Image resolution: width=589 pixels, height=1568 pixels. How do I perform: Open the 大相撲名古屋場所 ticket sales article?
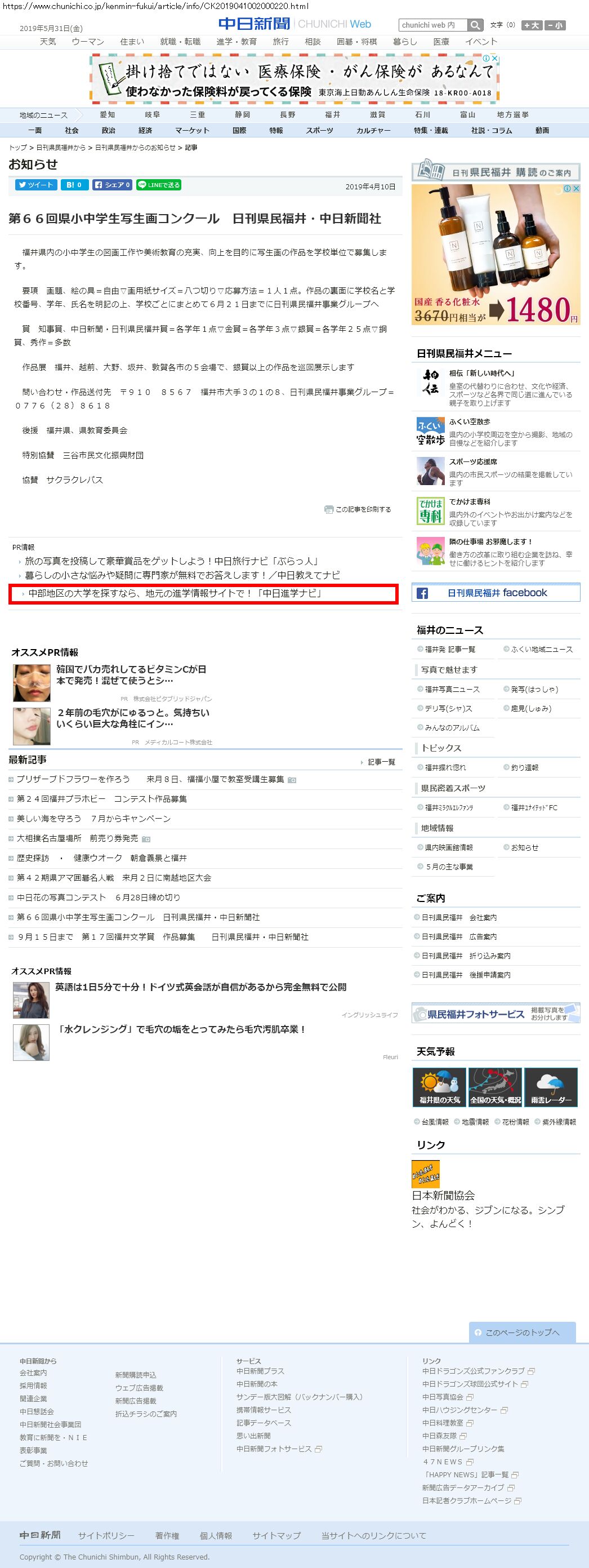click(77, 838)
